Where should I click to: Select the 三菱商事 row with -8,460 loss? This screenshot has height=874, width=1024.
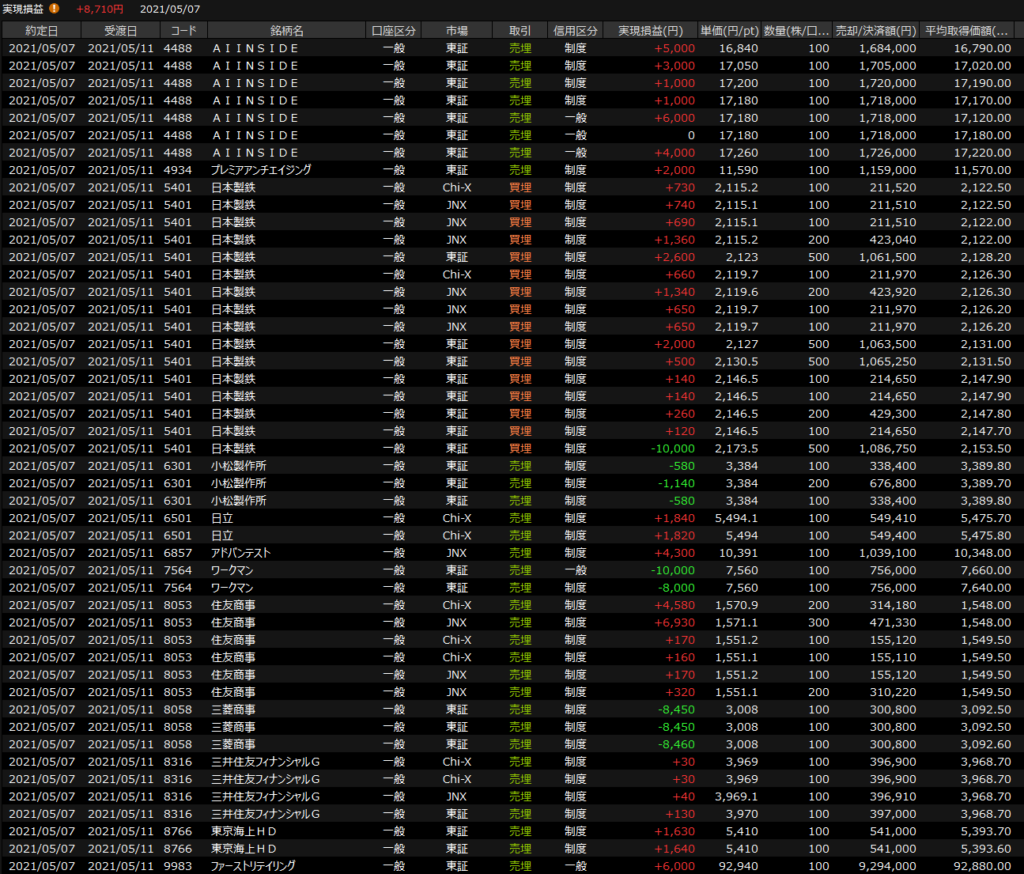[x=232, y=744]
